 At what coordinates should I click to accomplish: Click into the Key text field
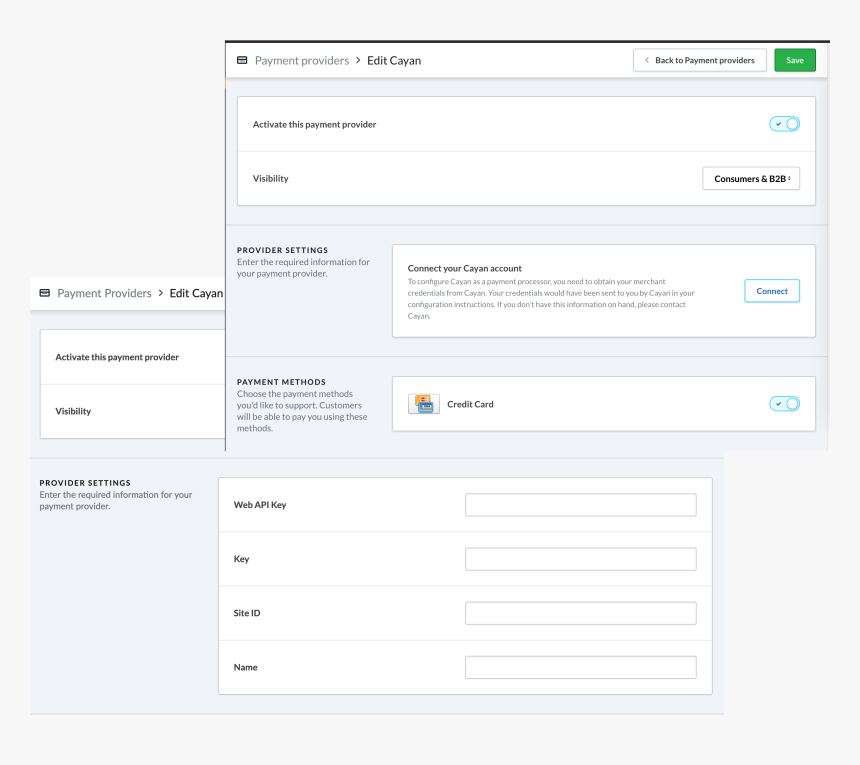coord(580,559)
